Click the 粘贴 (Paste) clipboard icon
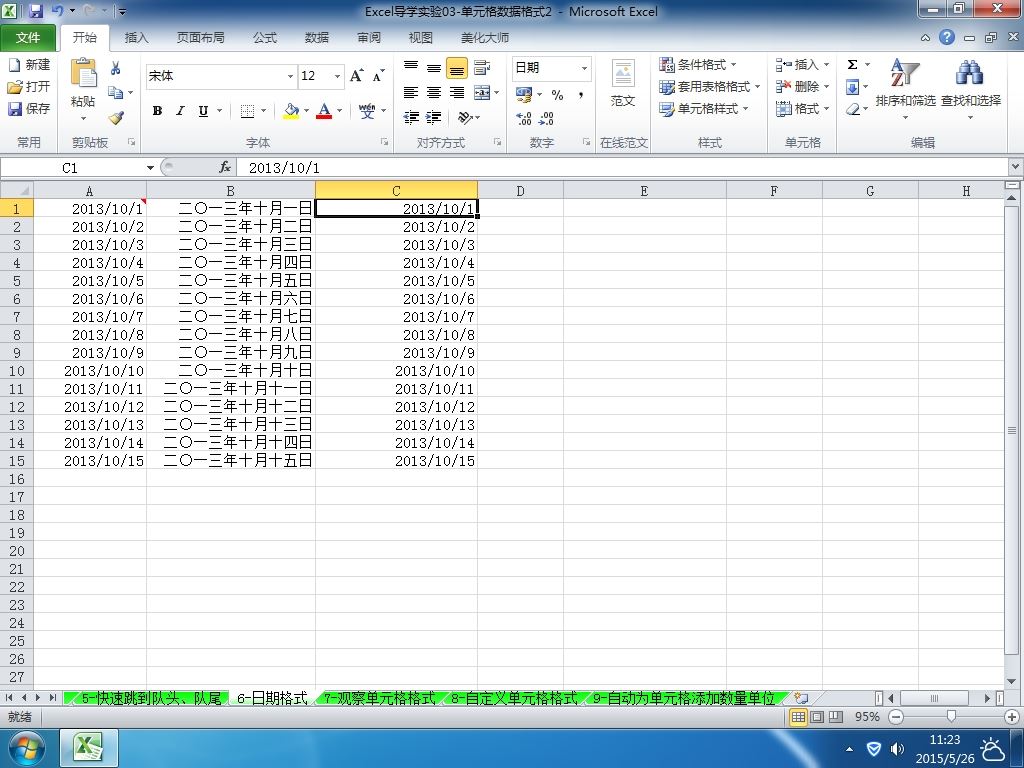The height and width of the screenshot is (768, 1024). [84, 73]
